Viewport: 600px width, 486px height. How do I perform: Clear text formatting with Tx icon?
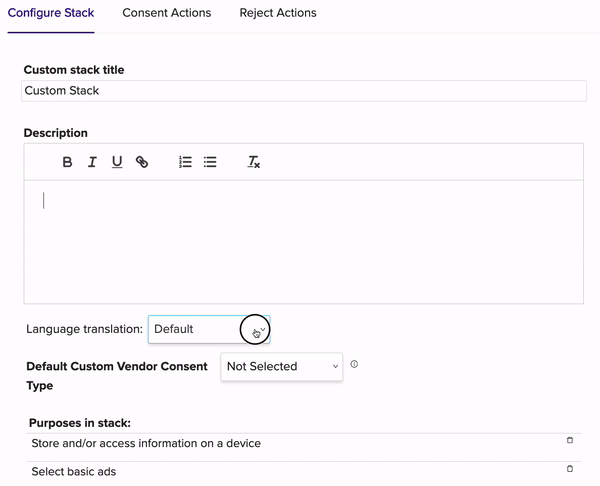tap(254, 162)
